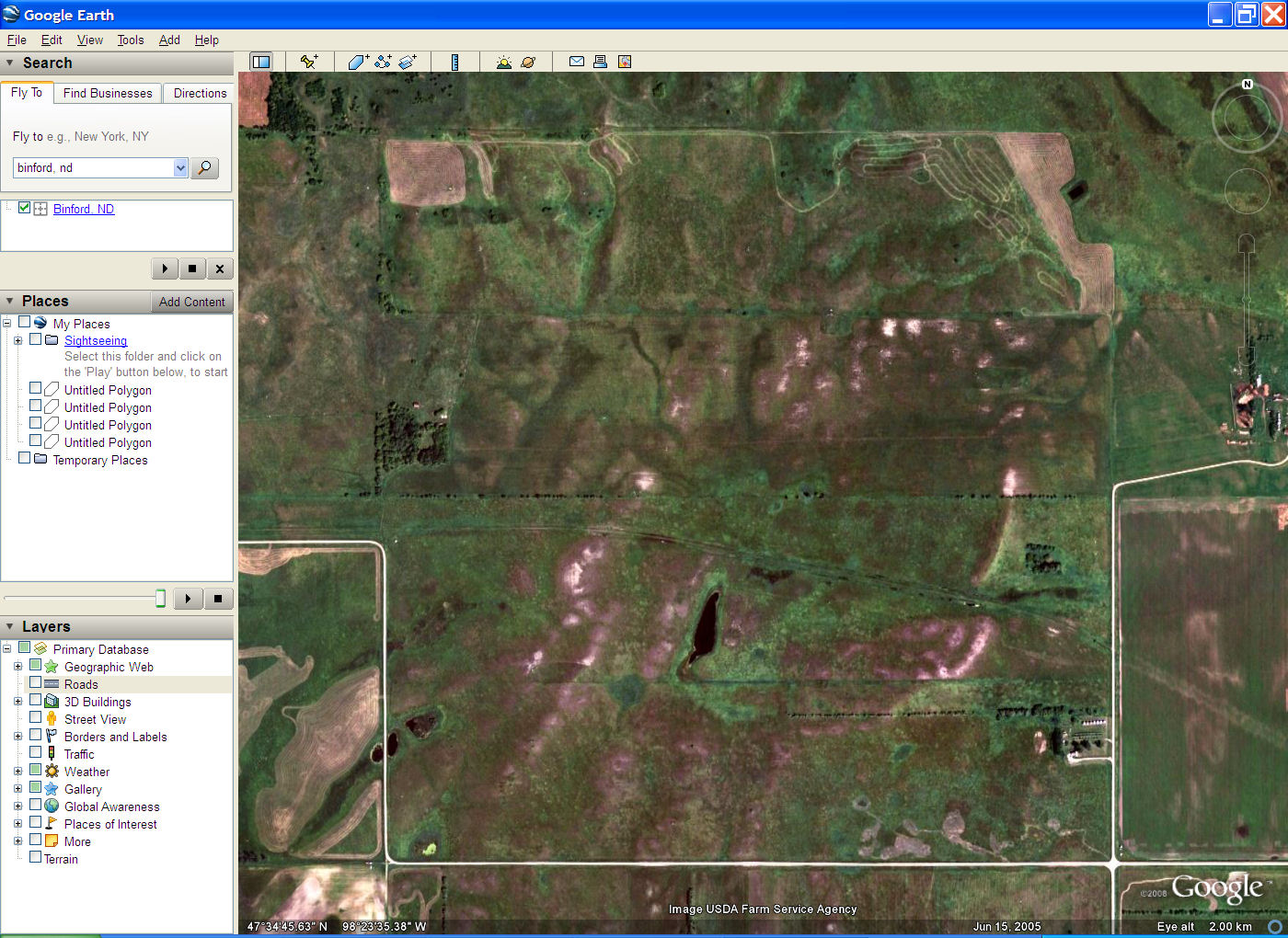Viewport: 1288px width, 938px height.
Task: Open view in Google Maps icon
Action: pyautogui.click(x=625, y=62)
